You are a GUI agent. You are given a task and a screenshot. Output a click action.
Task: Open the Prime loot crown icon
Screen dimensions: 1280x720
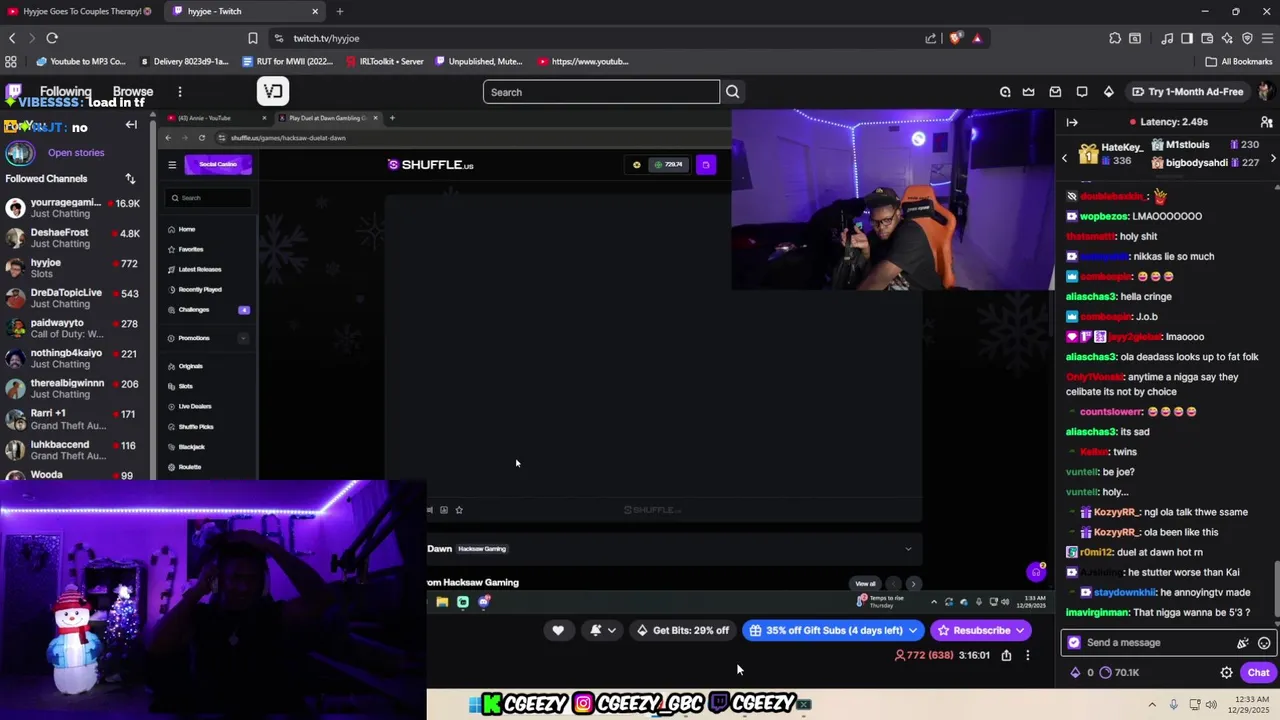(x=1029, y=92)
